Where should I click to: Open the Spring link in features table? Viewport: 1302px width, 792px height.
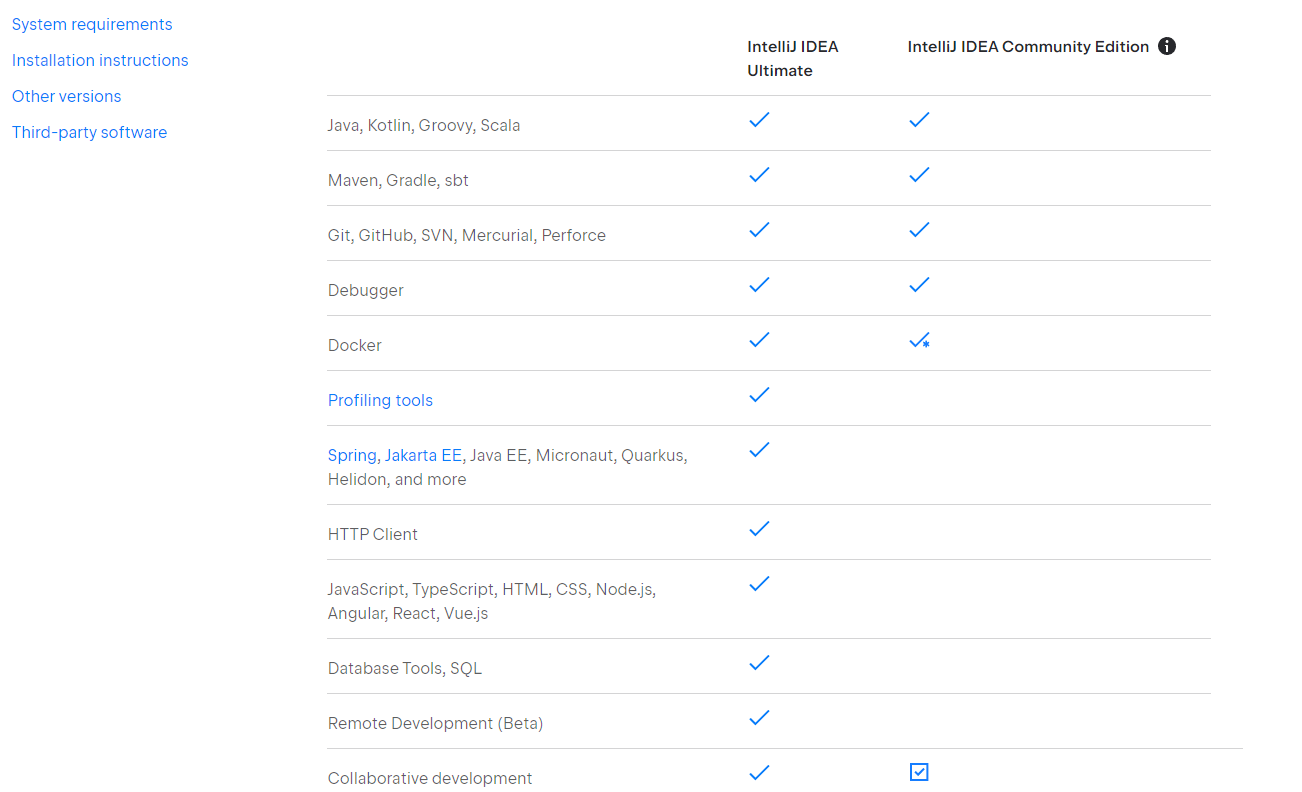(352, 455)
